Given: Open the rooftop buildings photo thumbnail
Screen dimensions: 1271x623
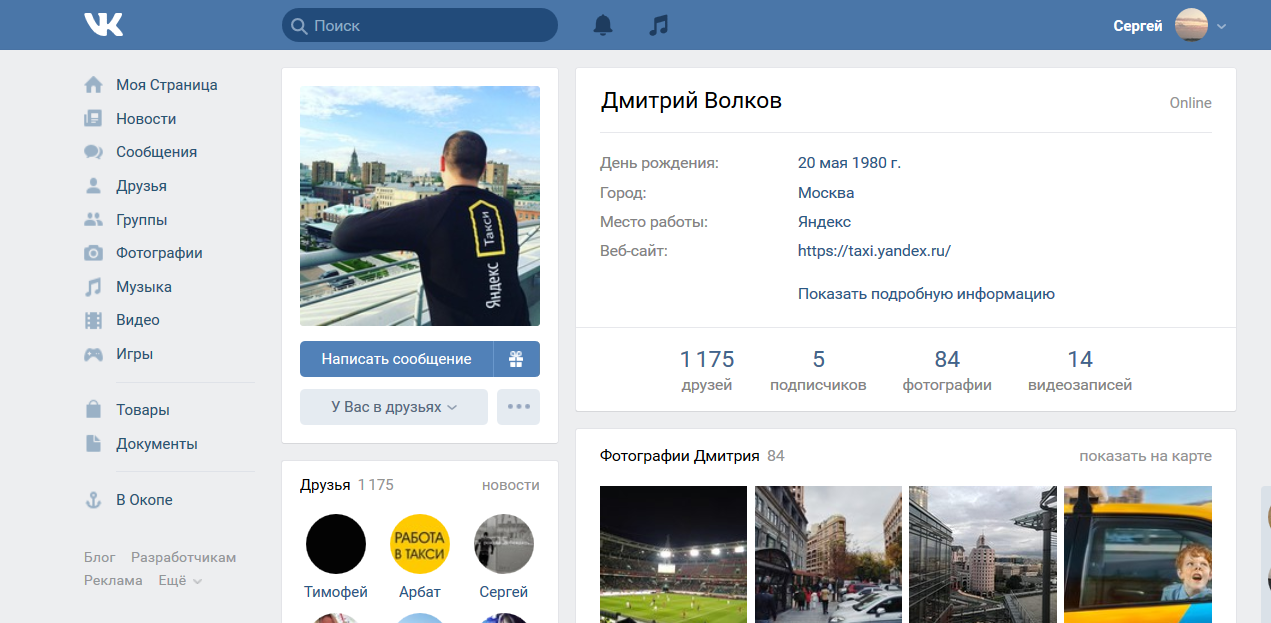Looking at the screenshot, I should [x=983, y=554].
